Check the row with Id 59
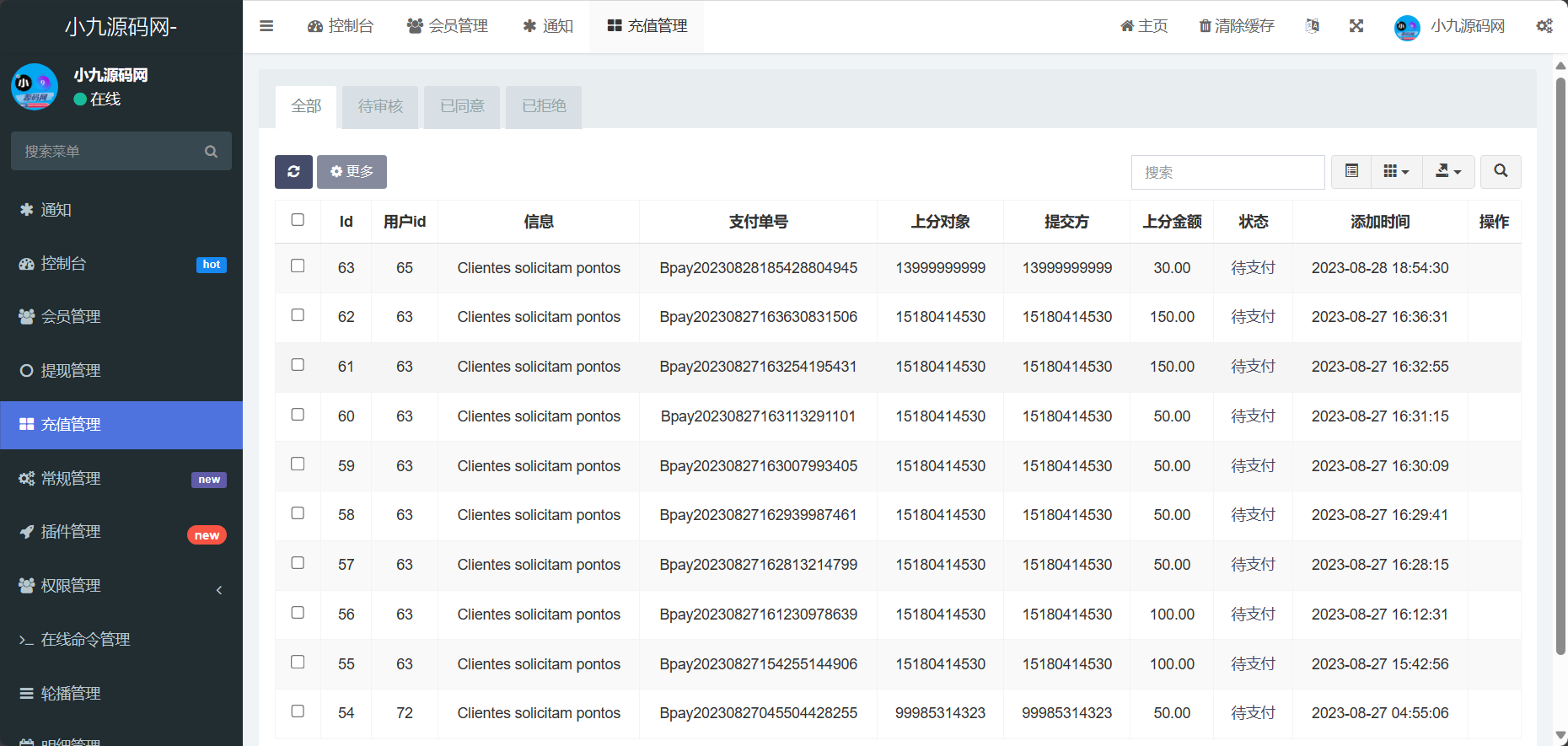The image size is (1568, 746). (x=298, y=464)
